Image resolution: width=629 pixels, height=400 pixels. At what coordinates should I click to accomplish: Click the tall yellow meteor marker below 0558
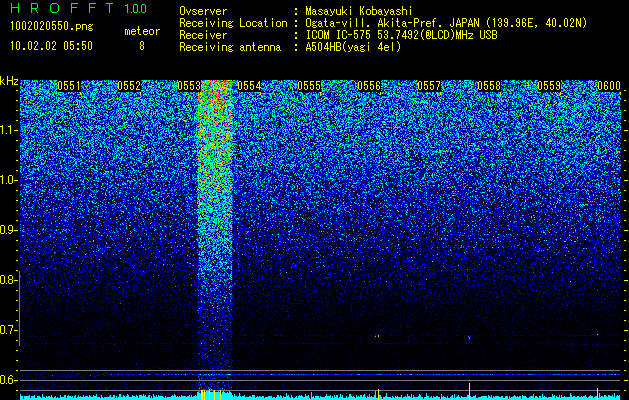469,391
